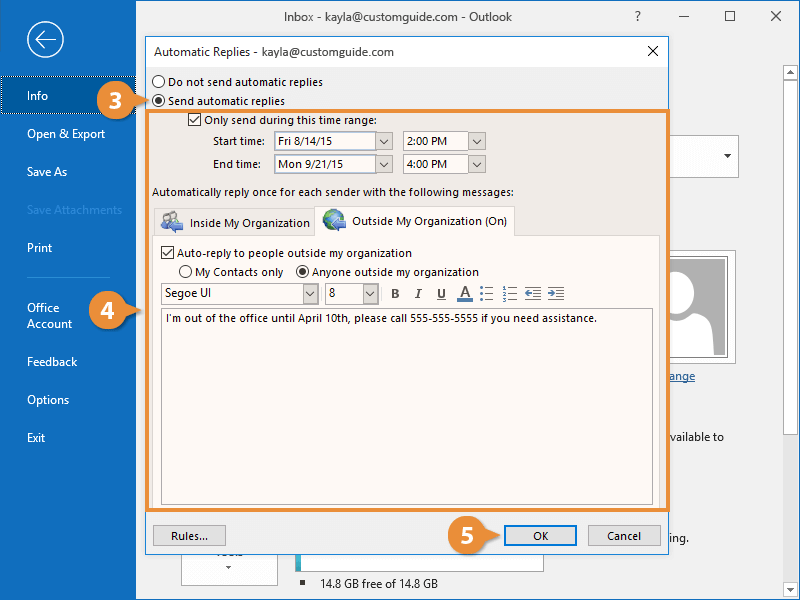Choose My Contacts only option
800x600 pixels.
185,272
